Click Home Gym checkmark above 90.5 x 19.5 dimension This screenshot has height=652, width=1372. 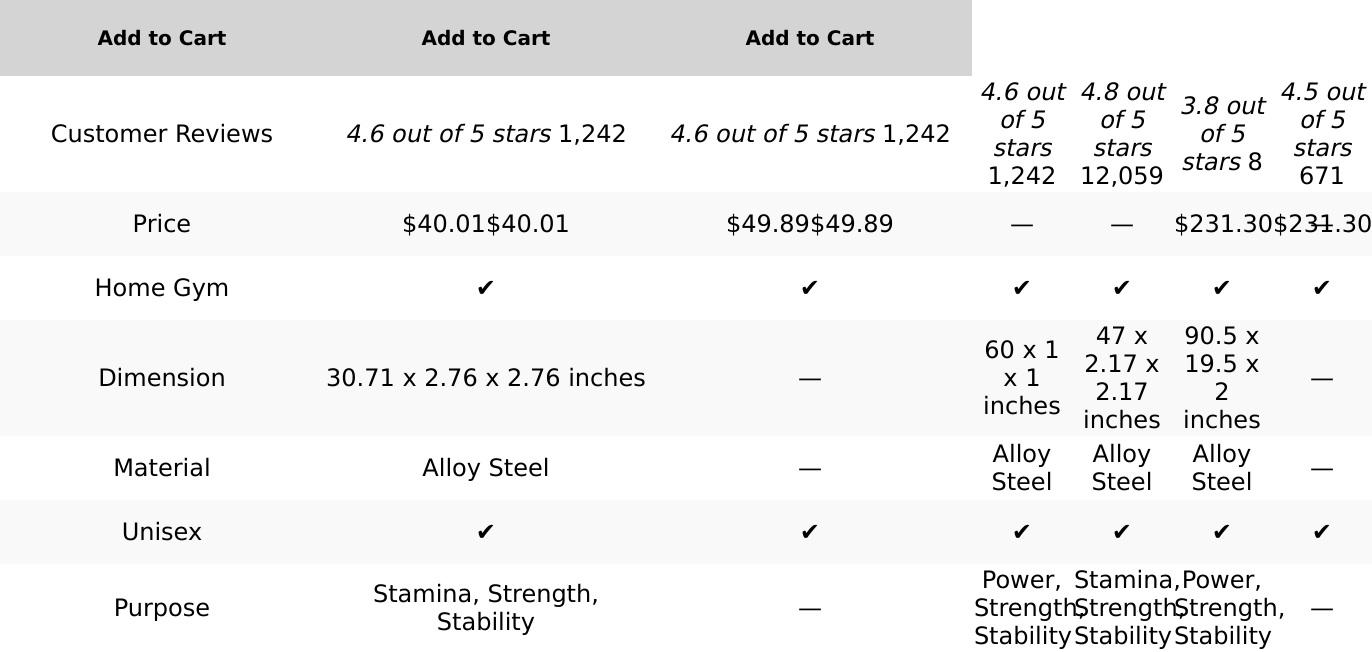click(1221, 288)
